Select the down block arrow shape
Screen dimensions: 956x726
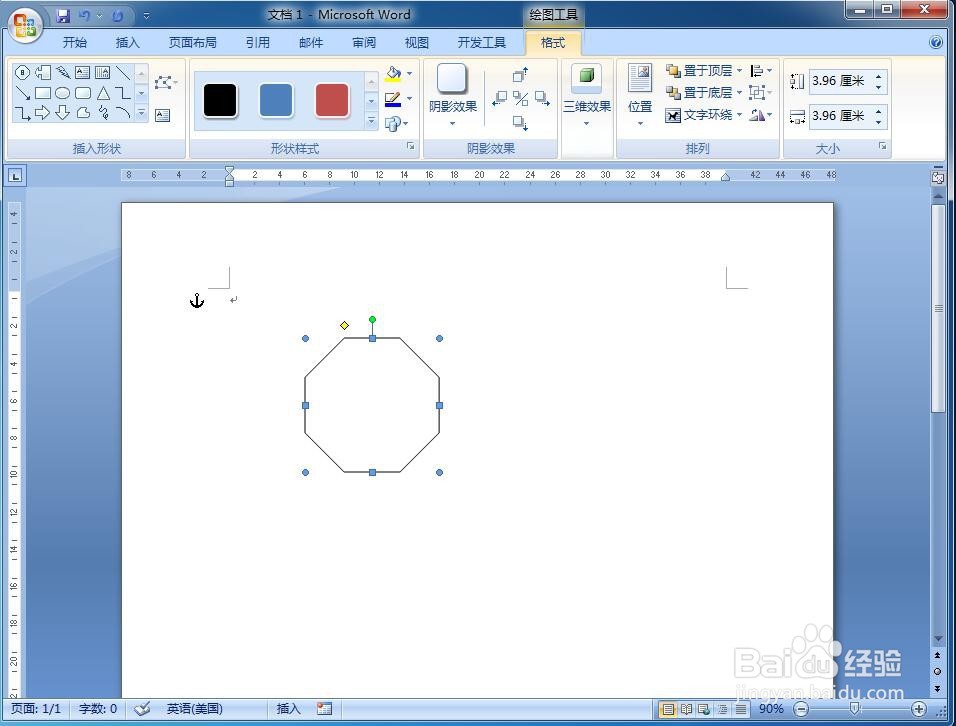point(62,113)
